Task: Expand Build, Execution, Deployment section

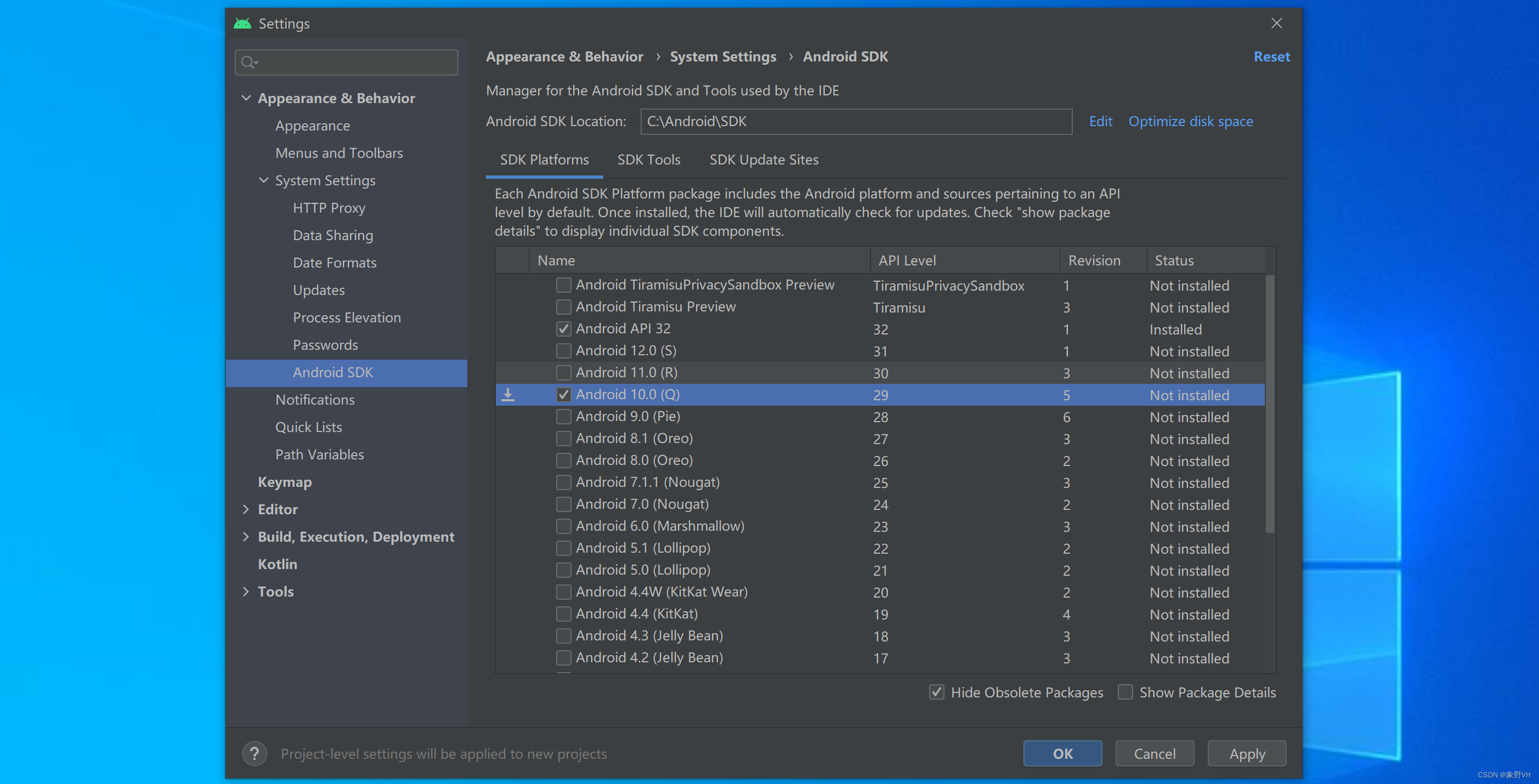Action: point(246,536)
